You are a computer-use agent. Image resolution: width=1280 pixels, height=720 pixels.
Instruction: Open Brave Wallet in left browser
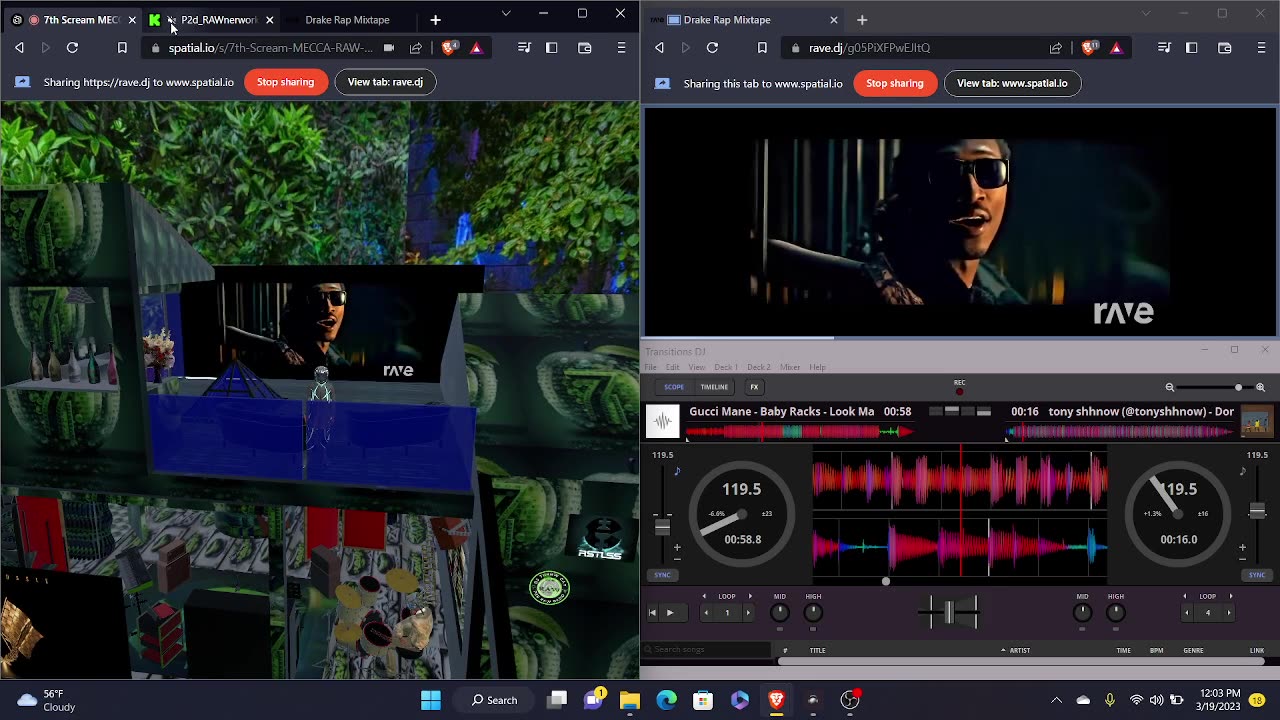pos(585,47)
